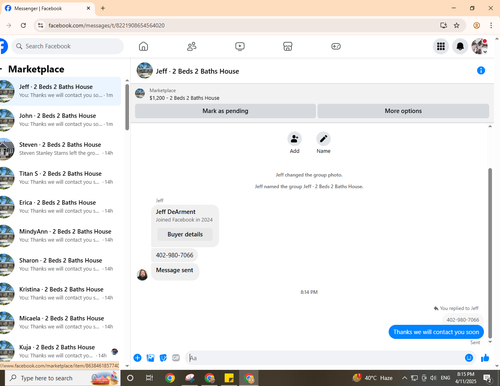500x386 pixels.
Task: Click the Facebook logo
Action: [x=3, y=46]
